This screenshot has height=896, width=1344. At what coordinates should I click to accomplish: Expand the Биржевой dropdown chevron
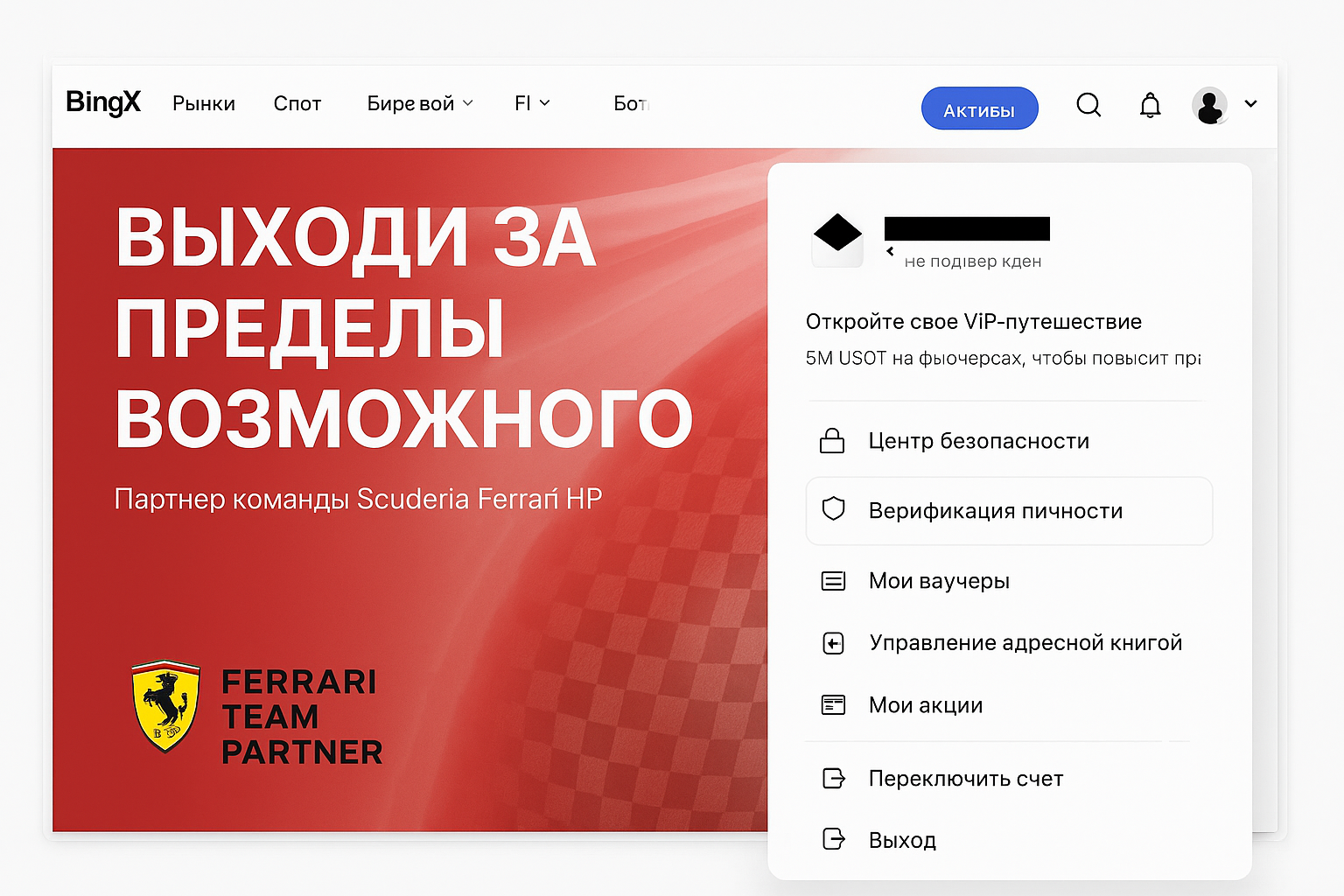pos(467,103)
